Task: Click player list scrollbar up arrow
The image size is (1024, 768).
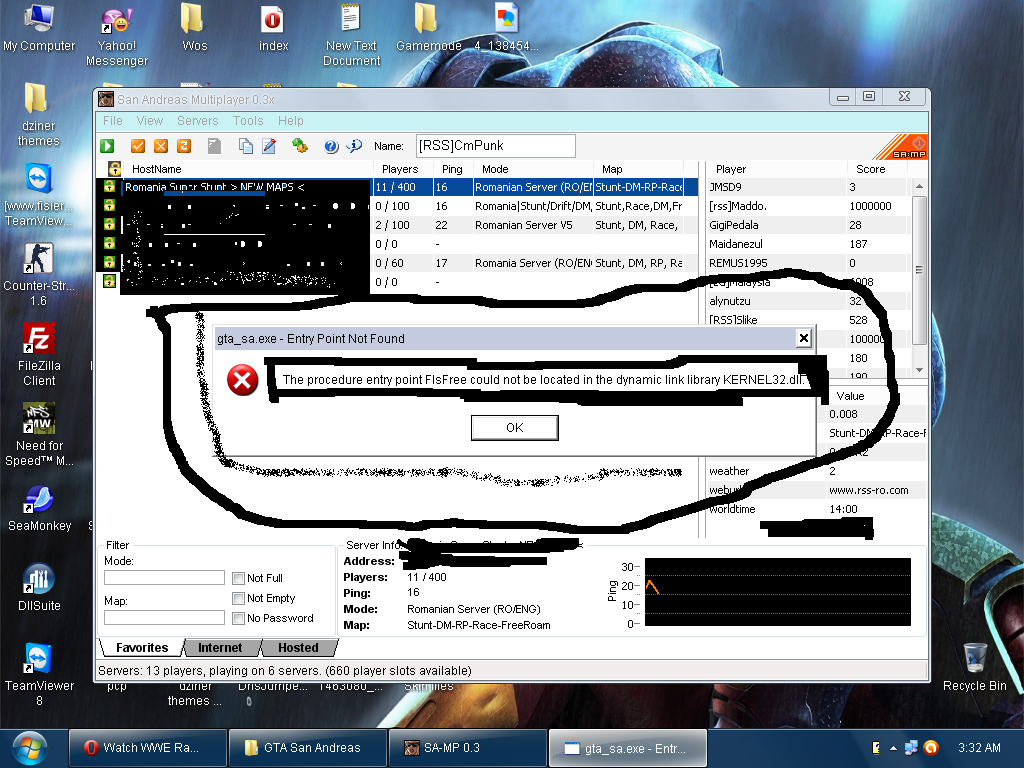Action: tap(919, 186)
